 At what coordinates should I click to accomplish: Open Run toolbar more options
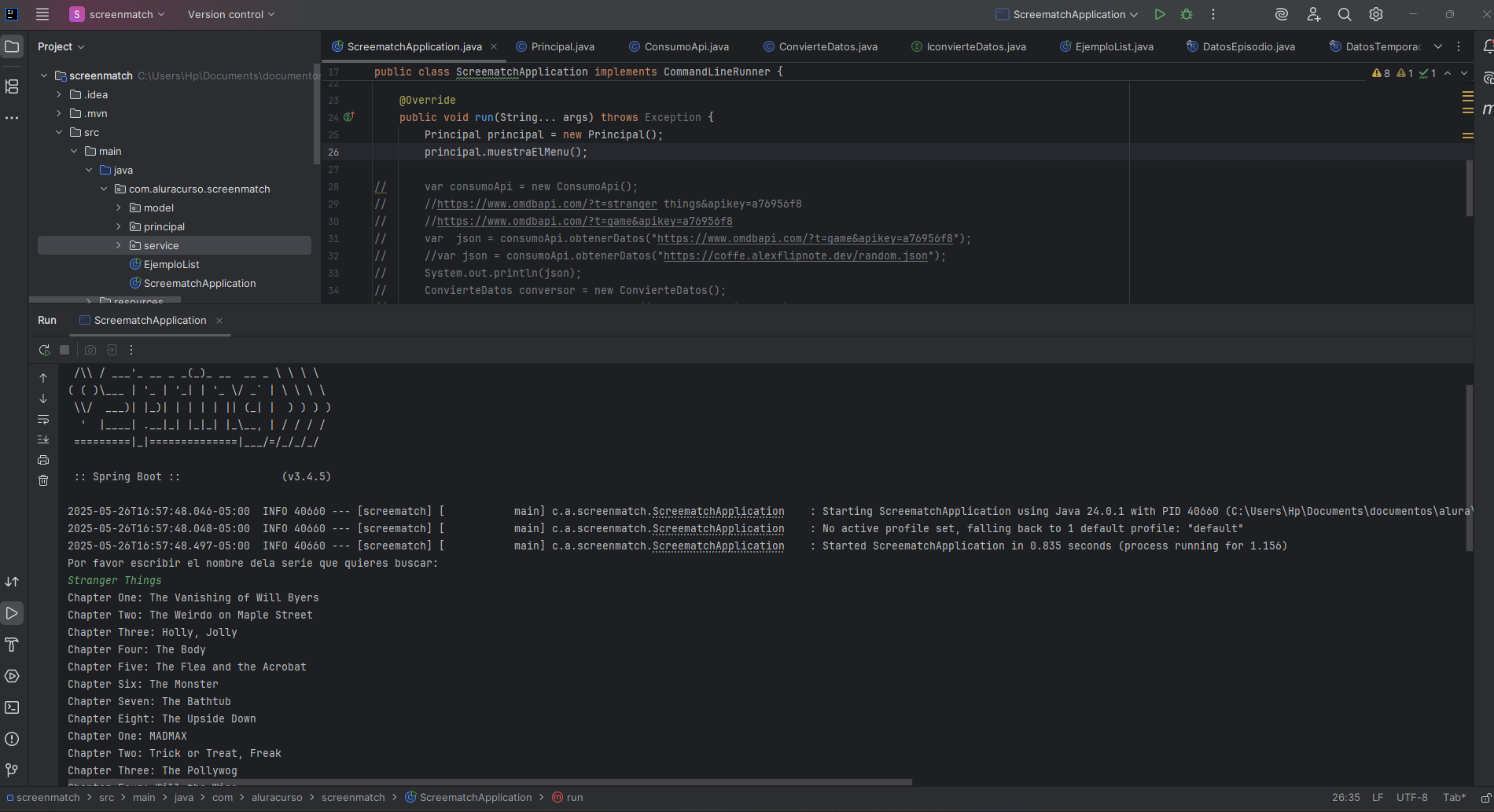pyautogui.click(x=131, y=350)
